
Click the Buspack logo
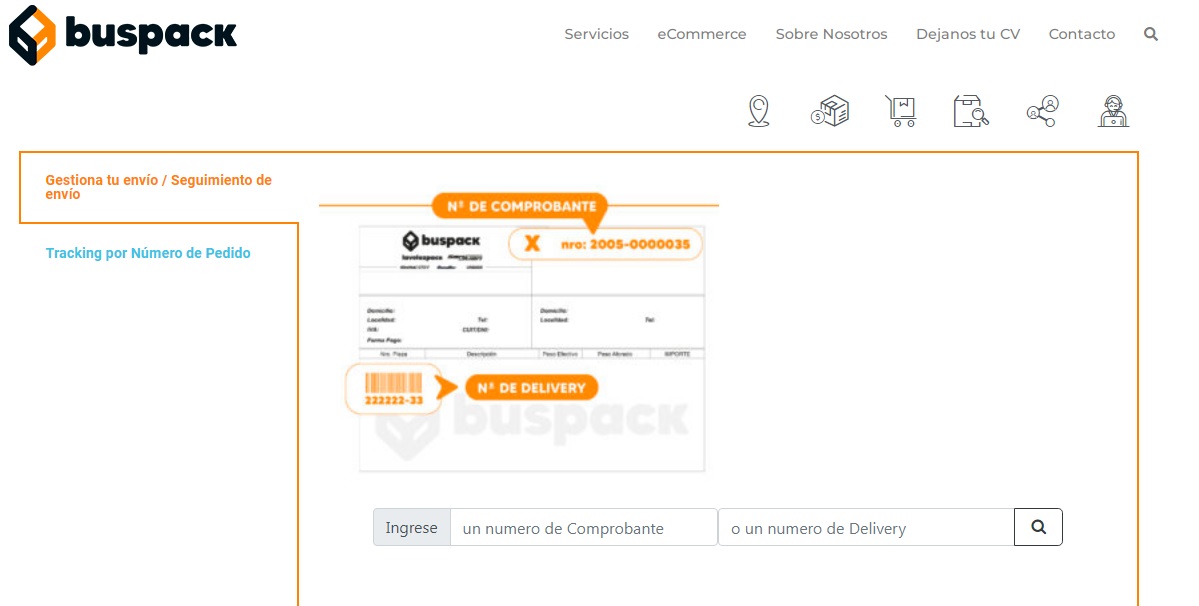coord(123,34)
